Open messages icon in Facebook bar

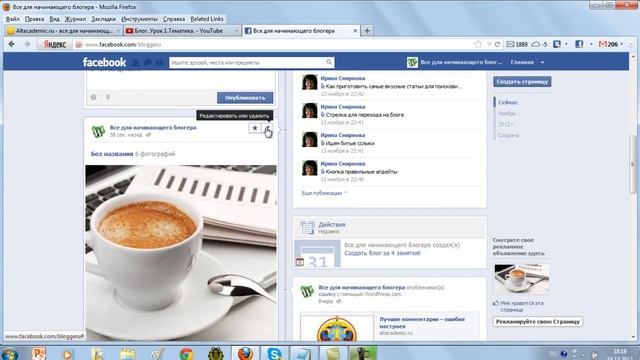tap(147, 62)
